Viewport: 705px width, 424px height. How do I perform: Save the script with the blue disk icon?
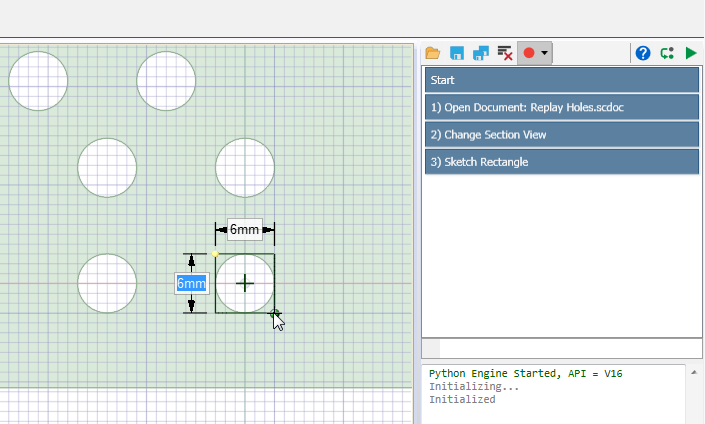tap(457, 53)
